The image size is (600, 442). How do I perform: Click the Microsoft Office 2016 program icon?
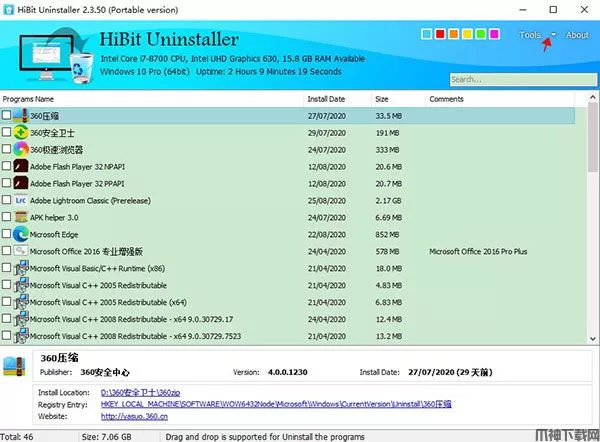(21, 250)
